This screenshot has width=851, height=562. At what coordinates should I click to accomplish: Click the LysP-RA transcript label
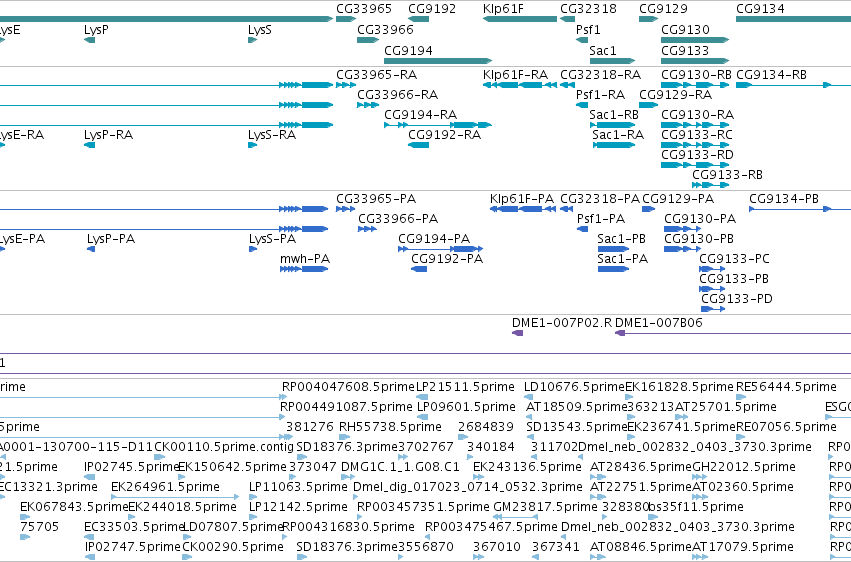tap(109, 135)
